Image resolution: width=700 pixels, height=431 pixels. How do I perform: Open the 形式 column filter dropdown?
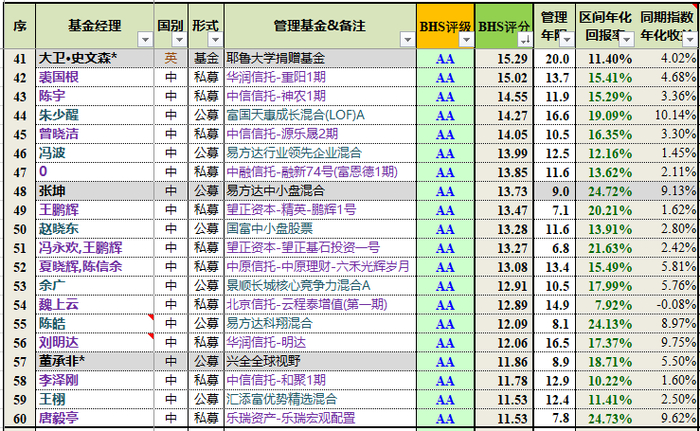coord(215,40)
